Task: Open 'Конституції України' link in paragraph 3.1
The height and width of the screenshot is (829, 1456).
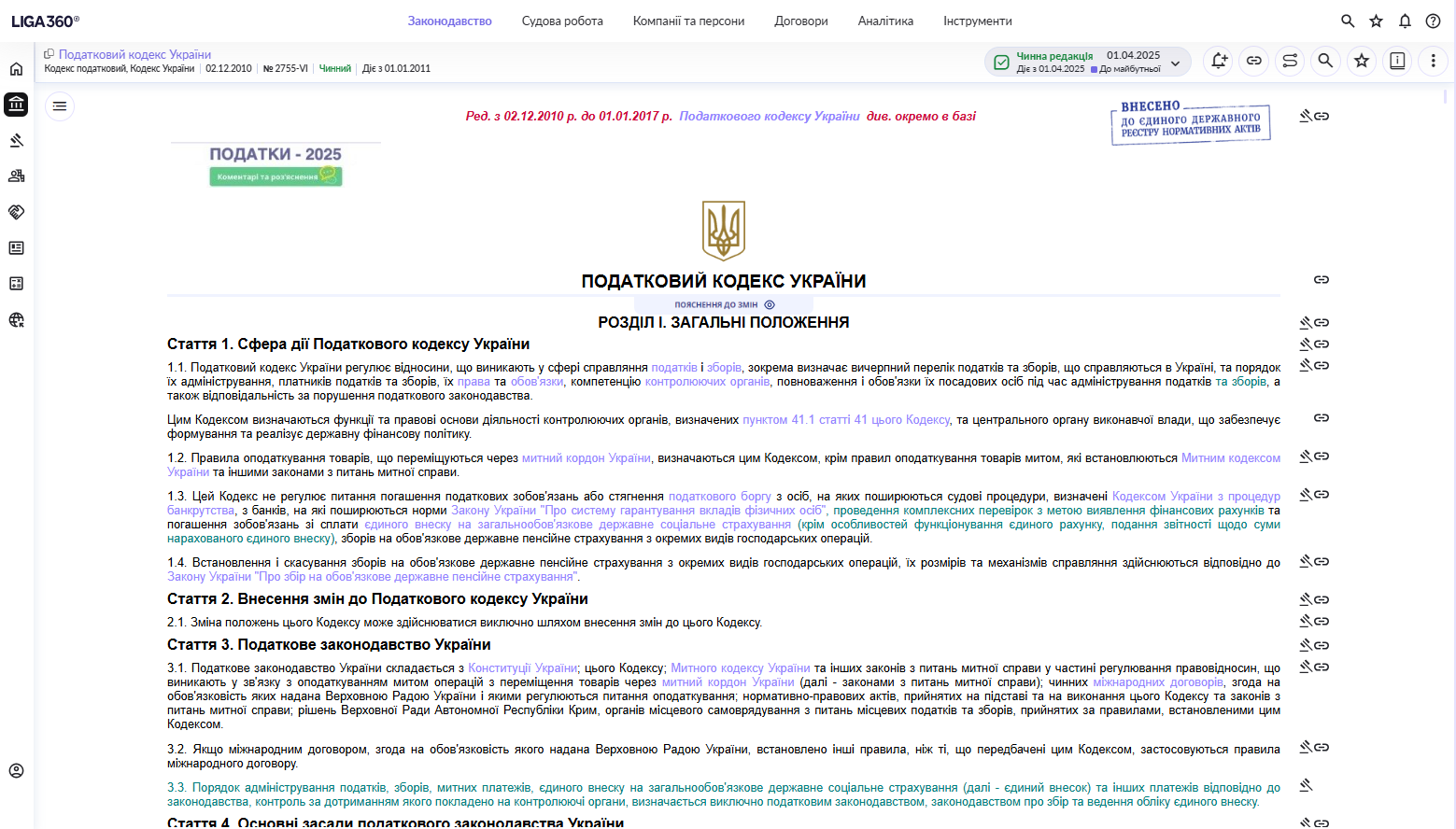Action: click(523, 667)
